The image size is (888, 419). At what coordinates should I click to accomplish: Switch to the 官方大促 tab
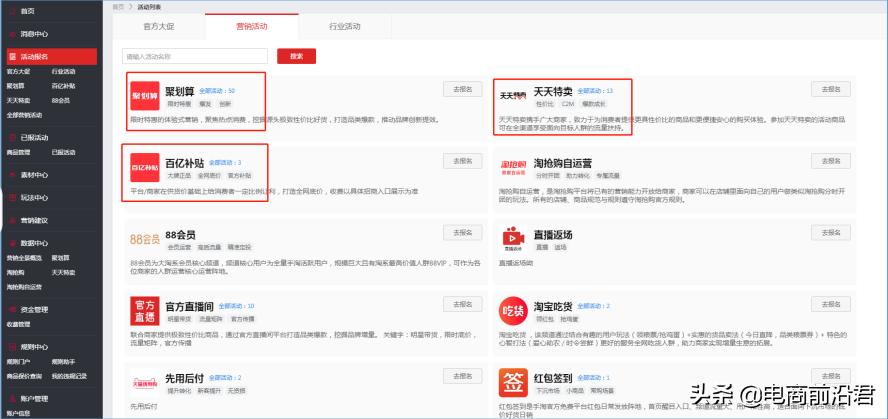(159, 27)
